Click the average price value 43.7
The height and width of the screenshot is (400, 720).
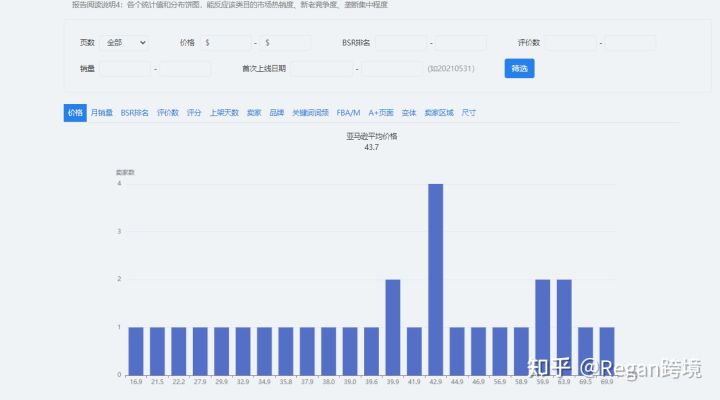point(371,147)
